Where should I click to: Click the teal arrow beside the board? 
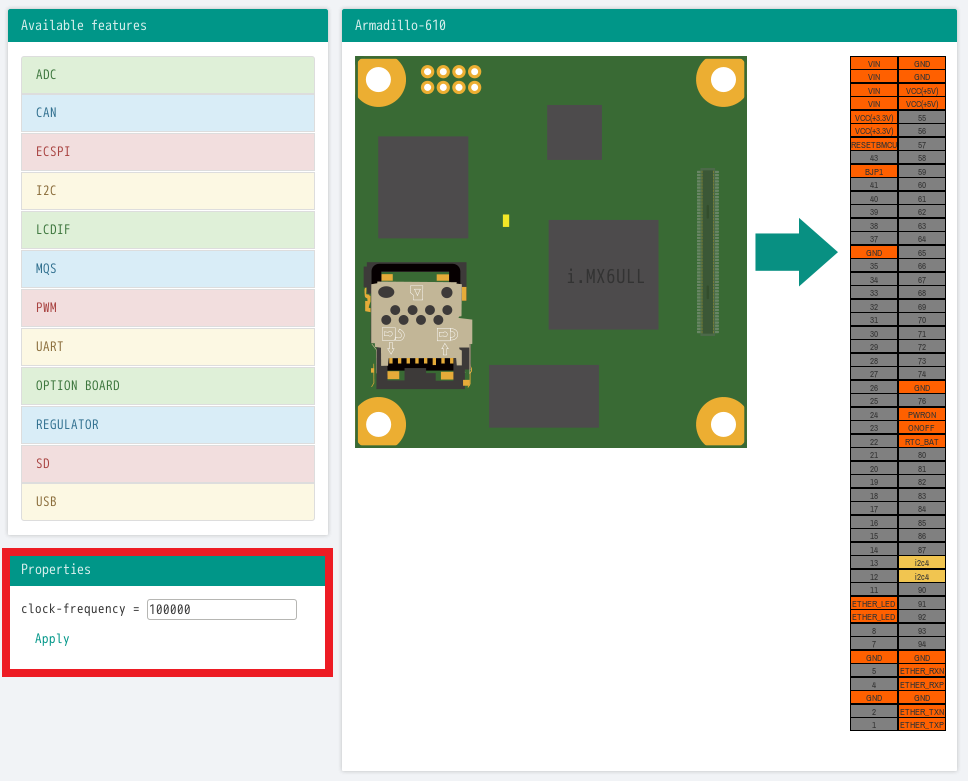(x=795, y=252)
